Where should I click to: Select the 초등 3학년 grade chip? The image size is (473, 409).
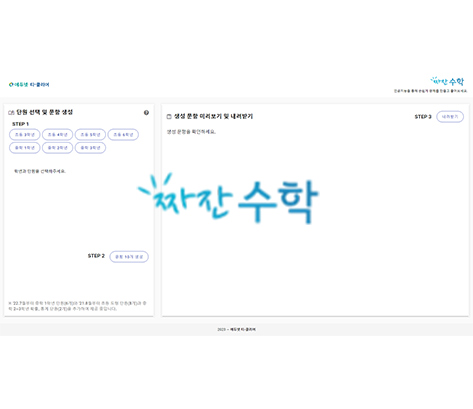point(25,135)
